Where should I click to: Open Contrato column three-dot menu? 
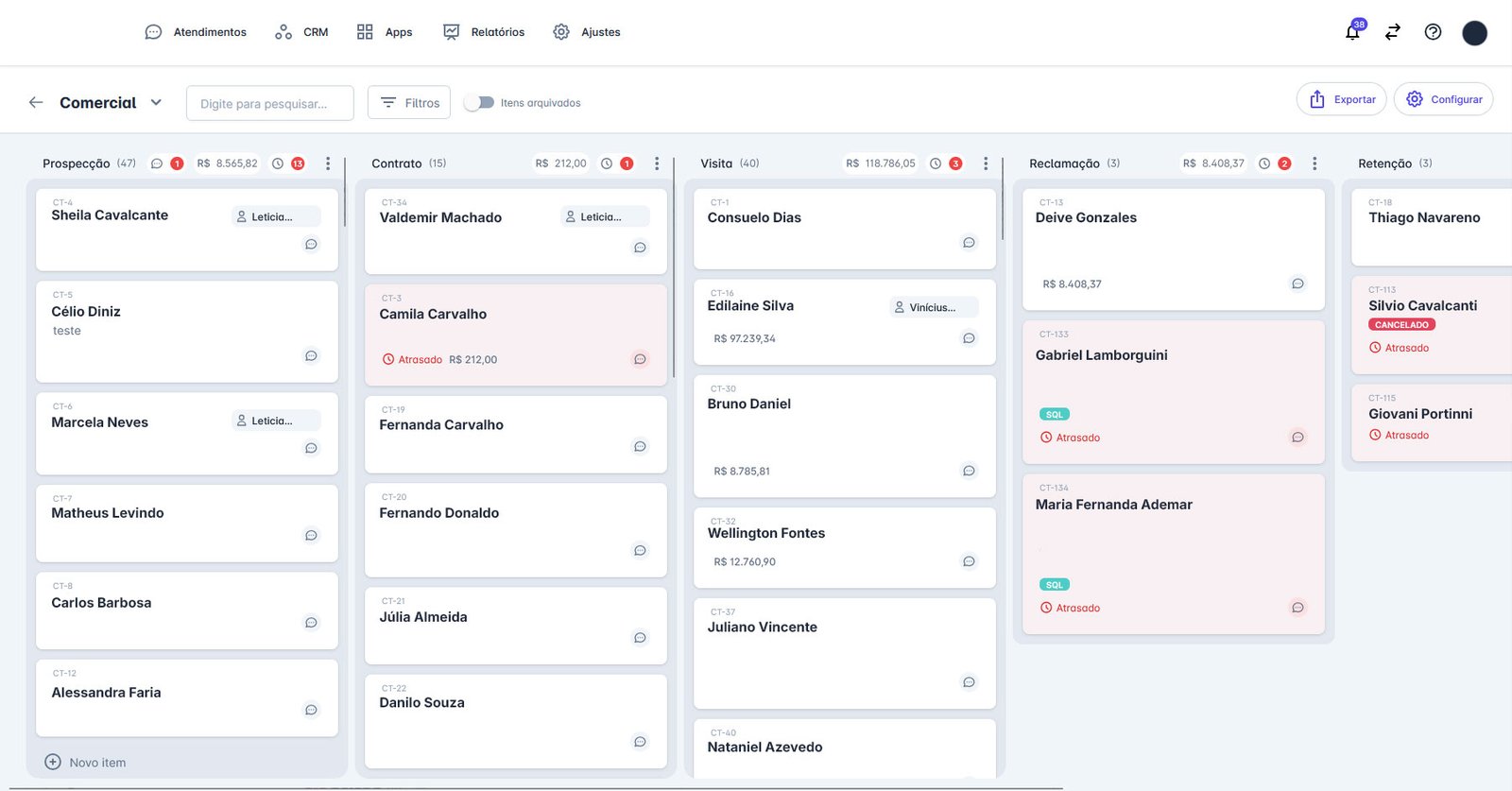click(x=657, y=163)
